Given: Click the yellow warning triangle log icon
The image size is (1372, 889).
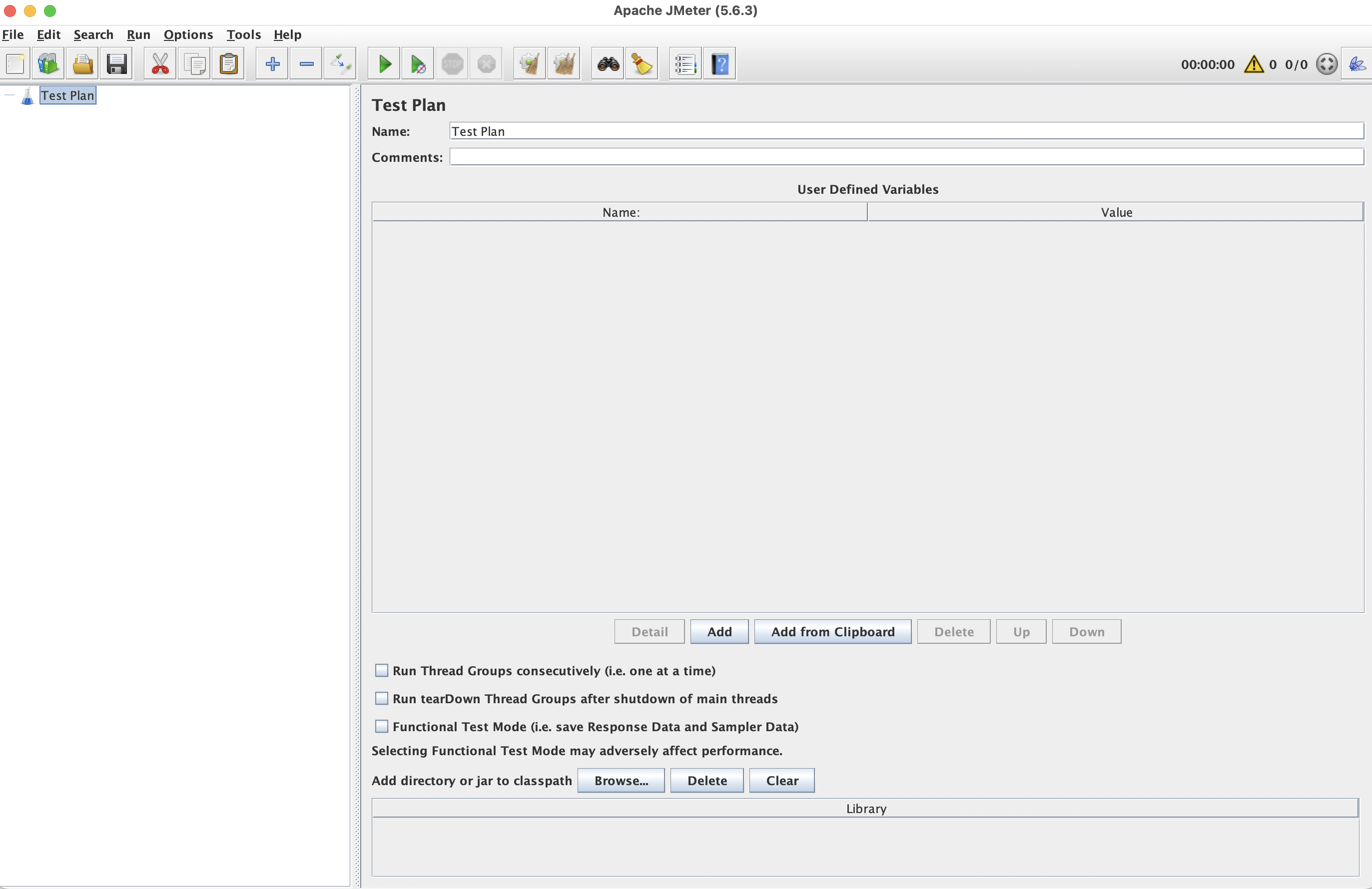Looking at the screenshot, I should pos(1254,64).
